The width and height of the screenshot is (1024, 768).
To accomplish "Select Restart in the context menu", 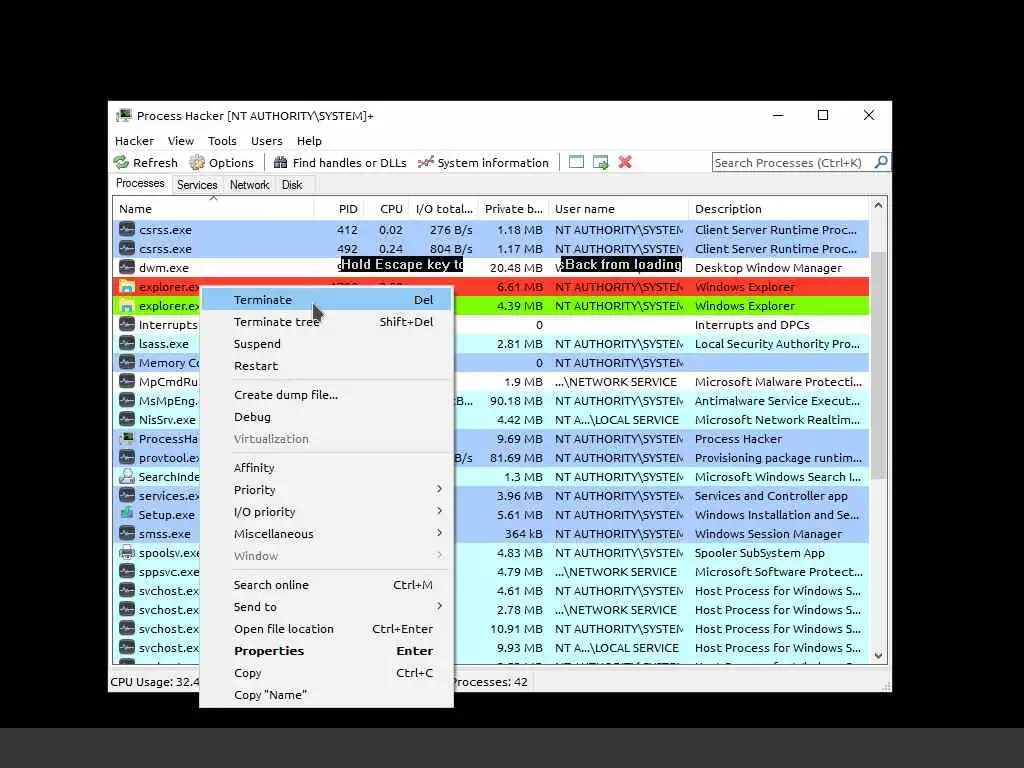I will point(327,366).
